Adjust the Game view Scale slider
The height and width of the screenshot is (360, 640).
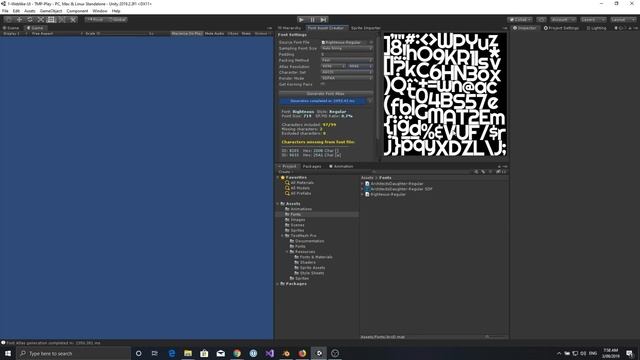122,33
